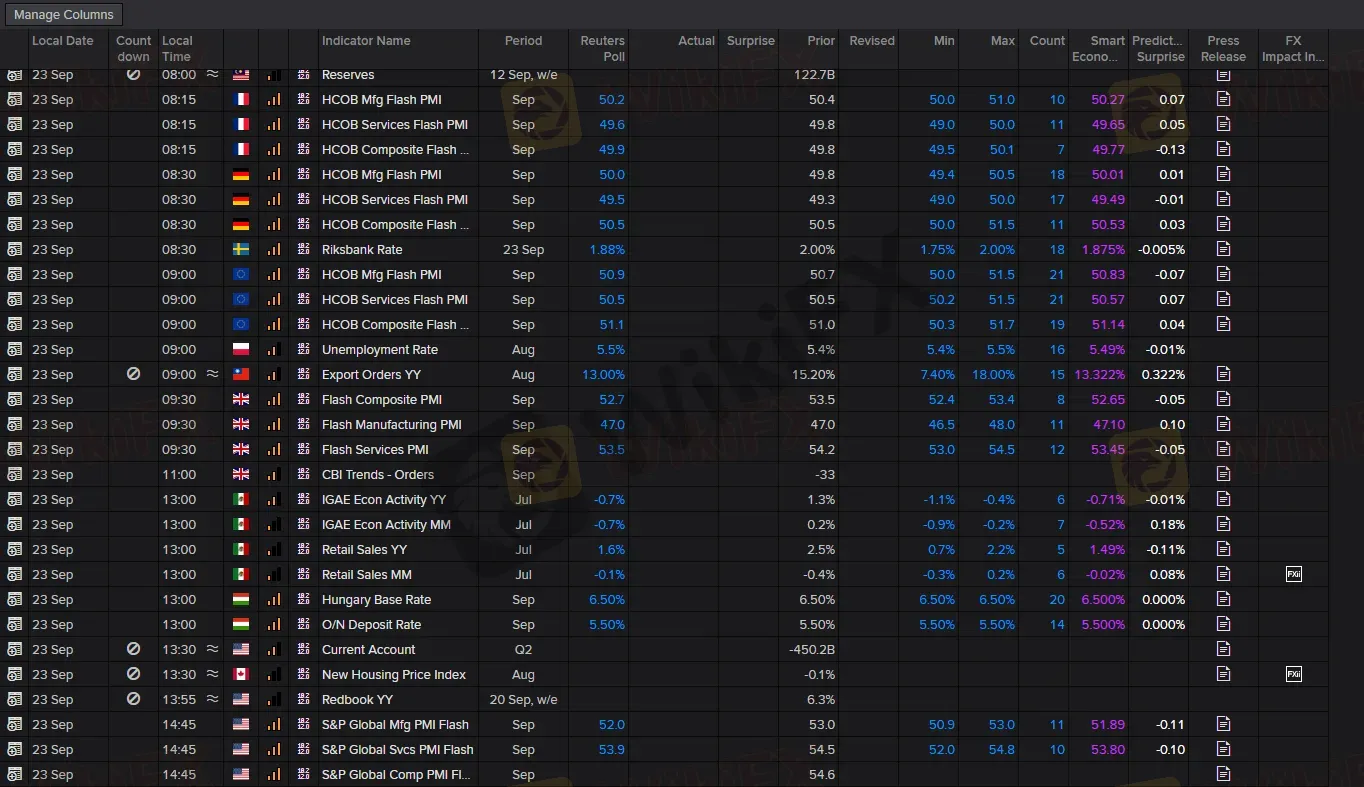This screenshot has height=787, width=1364.
Task: Open press release for Flash Services PMI
Action: (1223, 449)
